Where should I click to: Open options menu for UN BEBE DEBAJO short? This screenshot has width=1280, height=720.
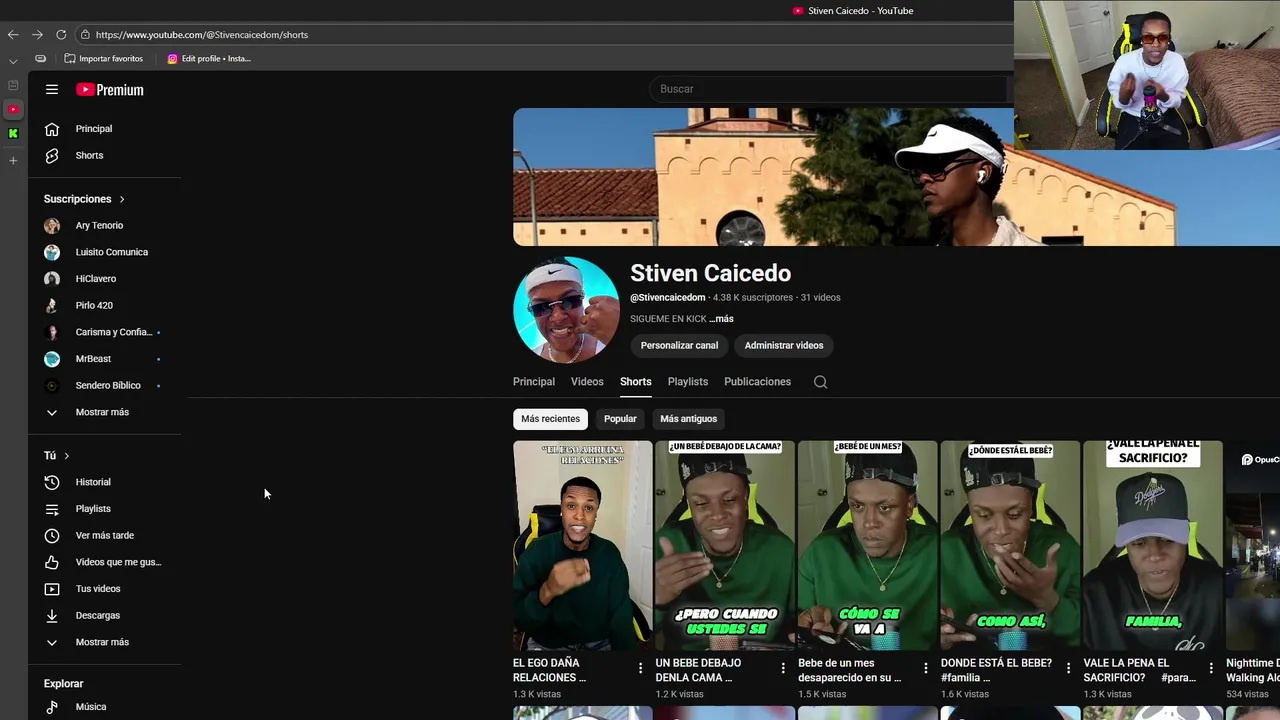(x=783, y=668)
